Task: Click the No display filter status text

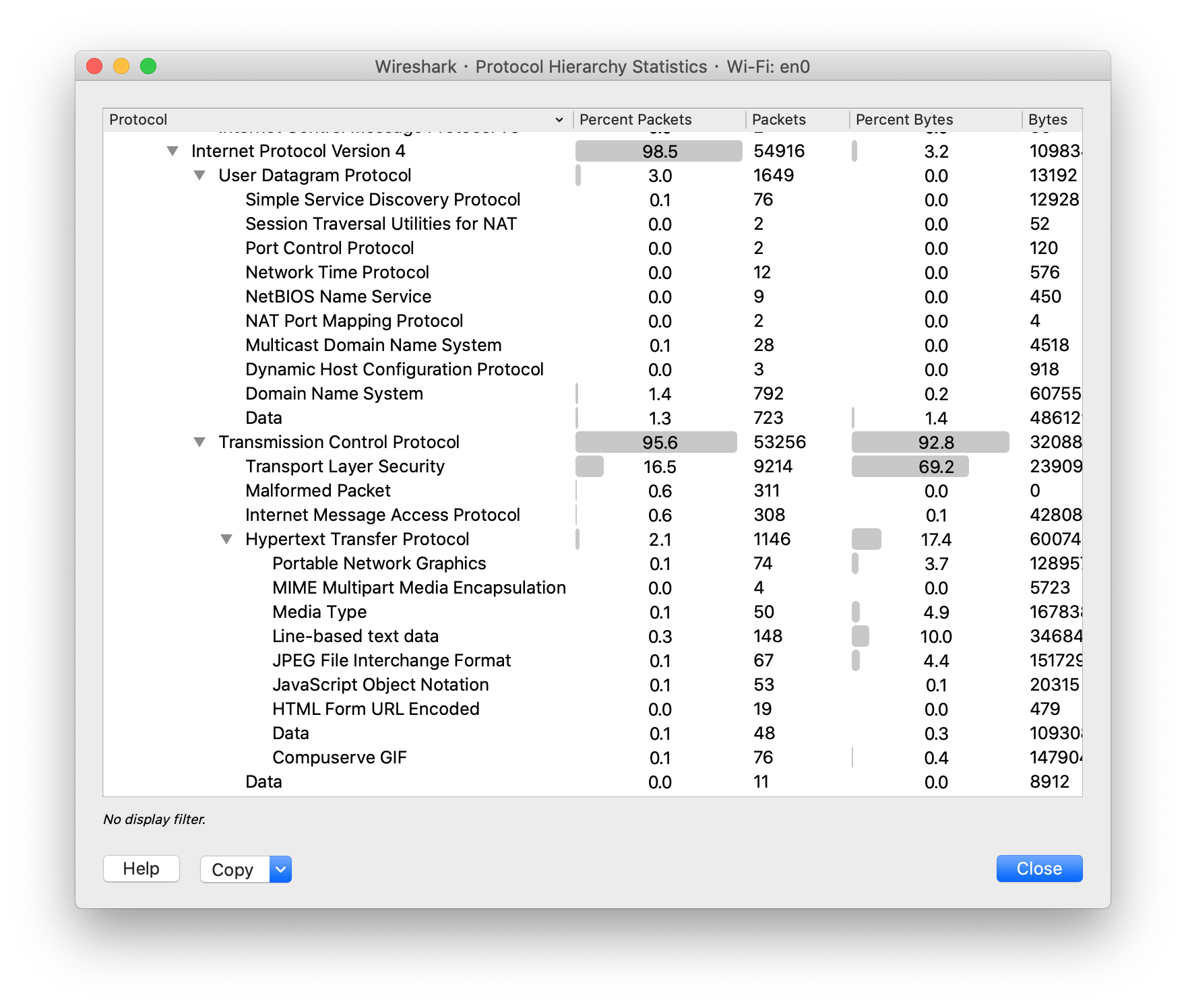Action: (x=154, y=819)
